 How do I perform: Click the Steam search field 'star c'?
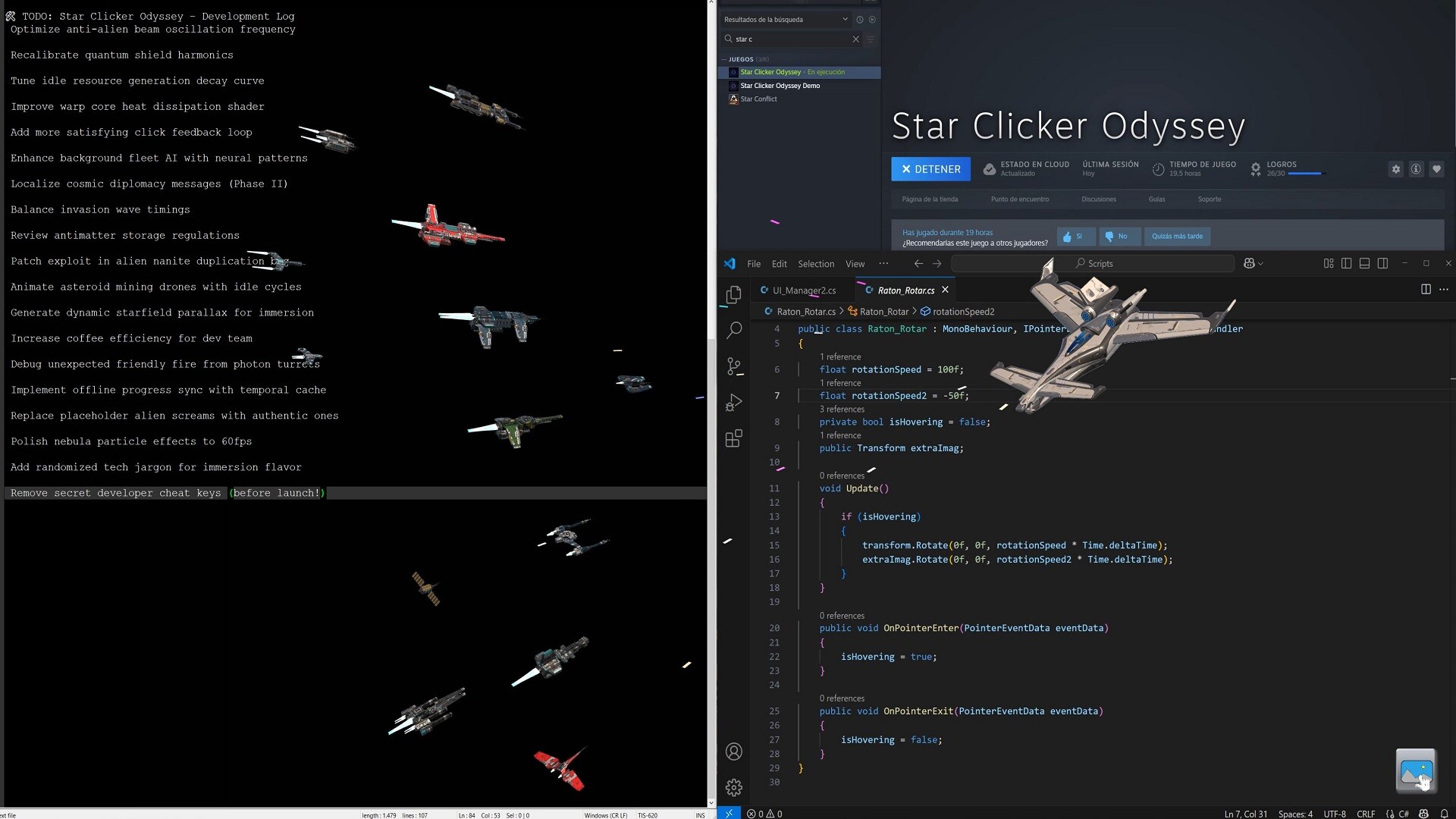coord(789,39)
